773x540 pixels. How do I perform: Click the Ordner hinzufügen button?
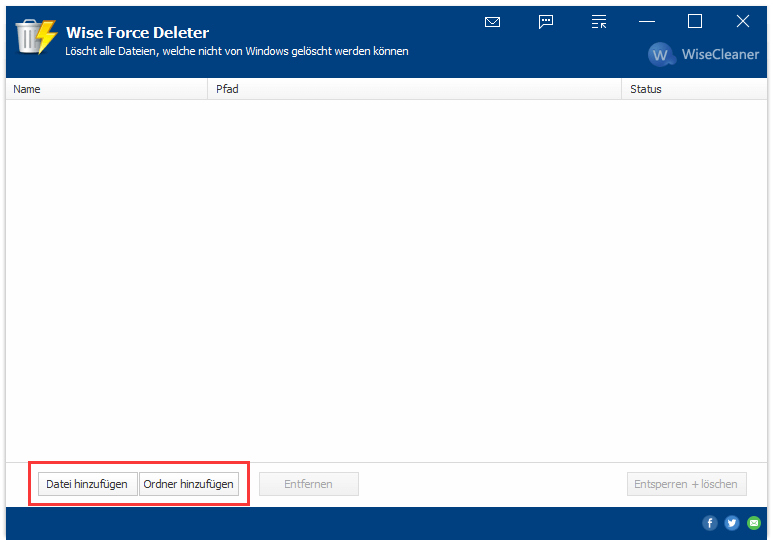(x=189, y=484)
